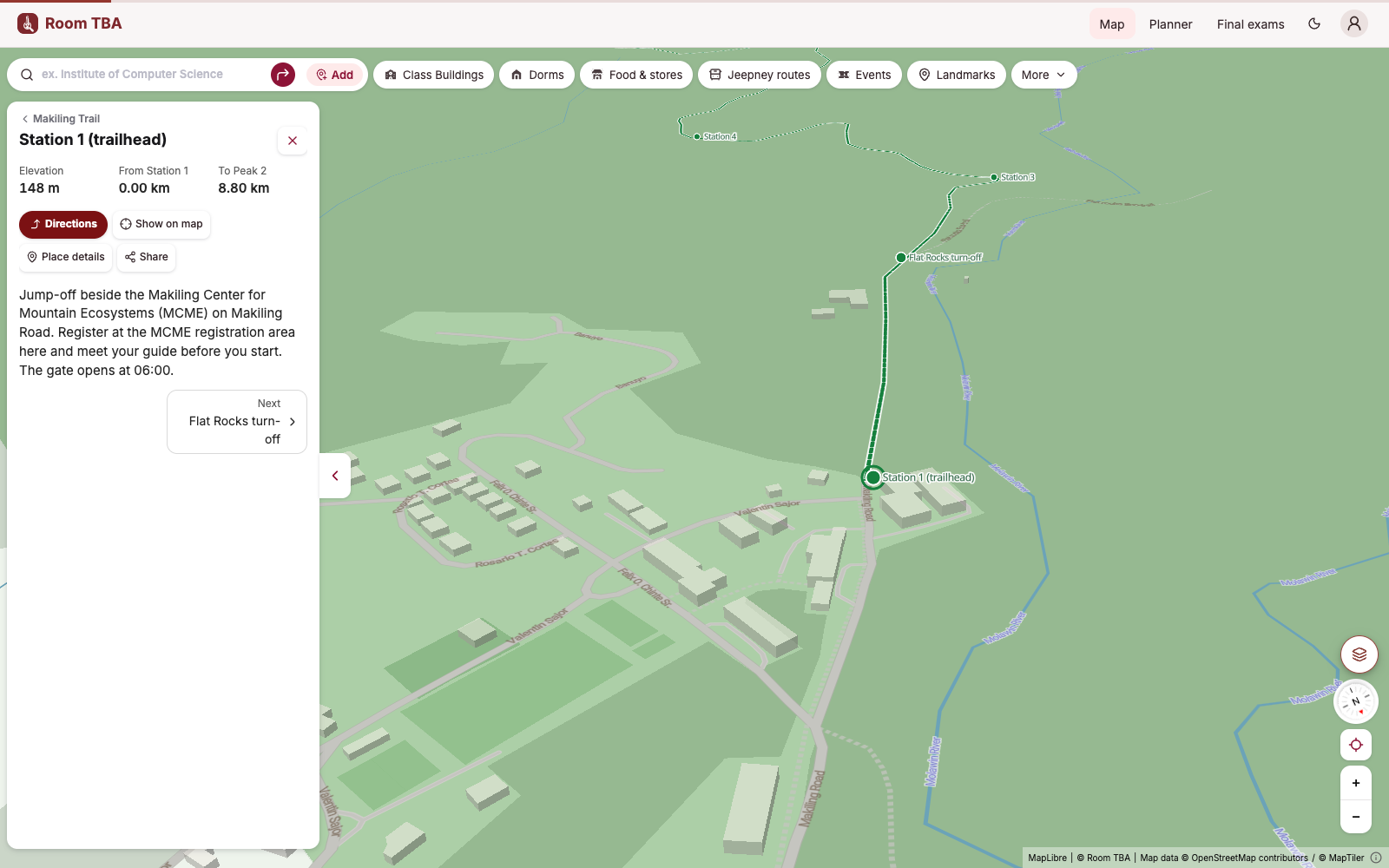Switch to the Map tab
Viewport: 1389px width, 868px height.
[x=1112, y=24]
